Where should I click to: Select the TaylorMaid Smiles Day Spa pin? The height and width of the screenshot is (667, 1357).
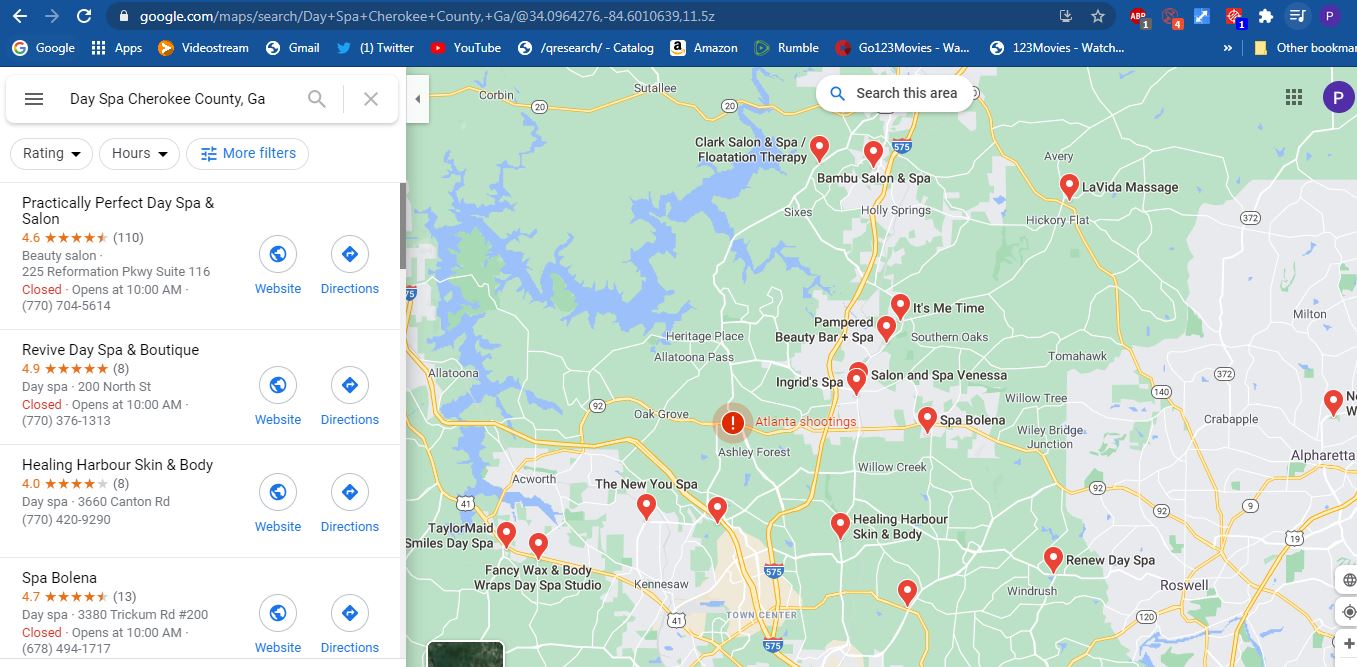pos(506,535)
